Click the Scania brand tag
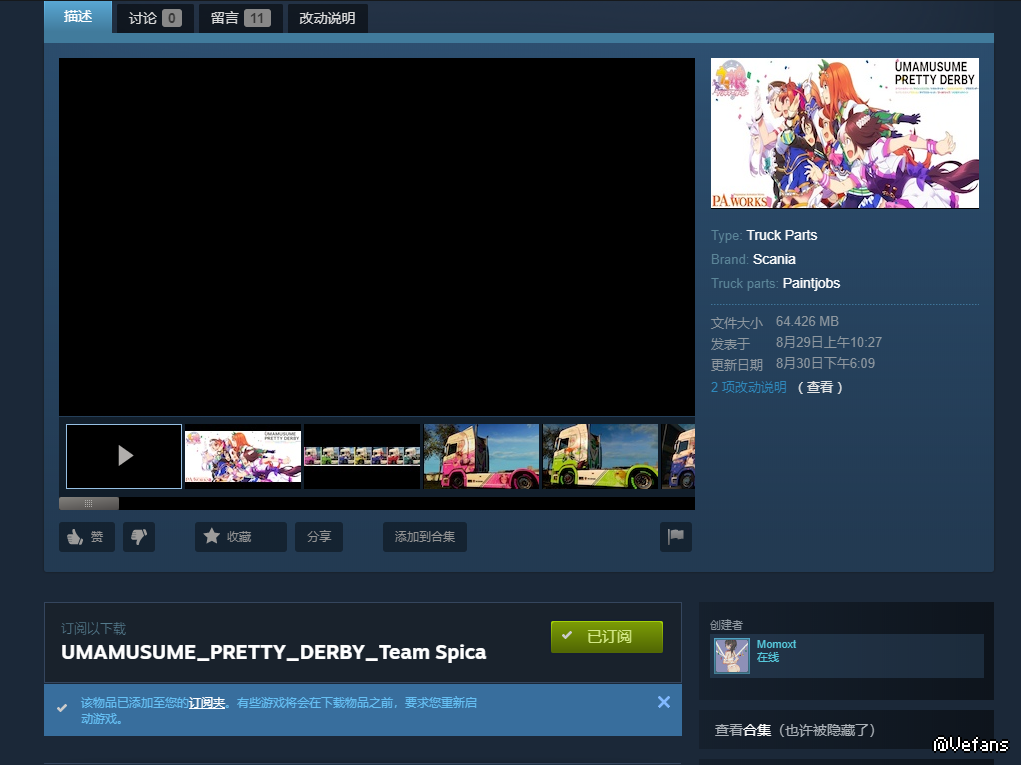 (774, 260)
